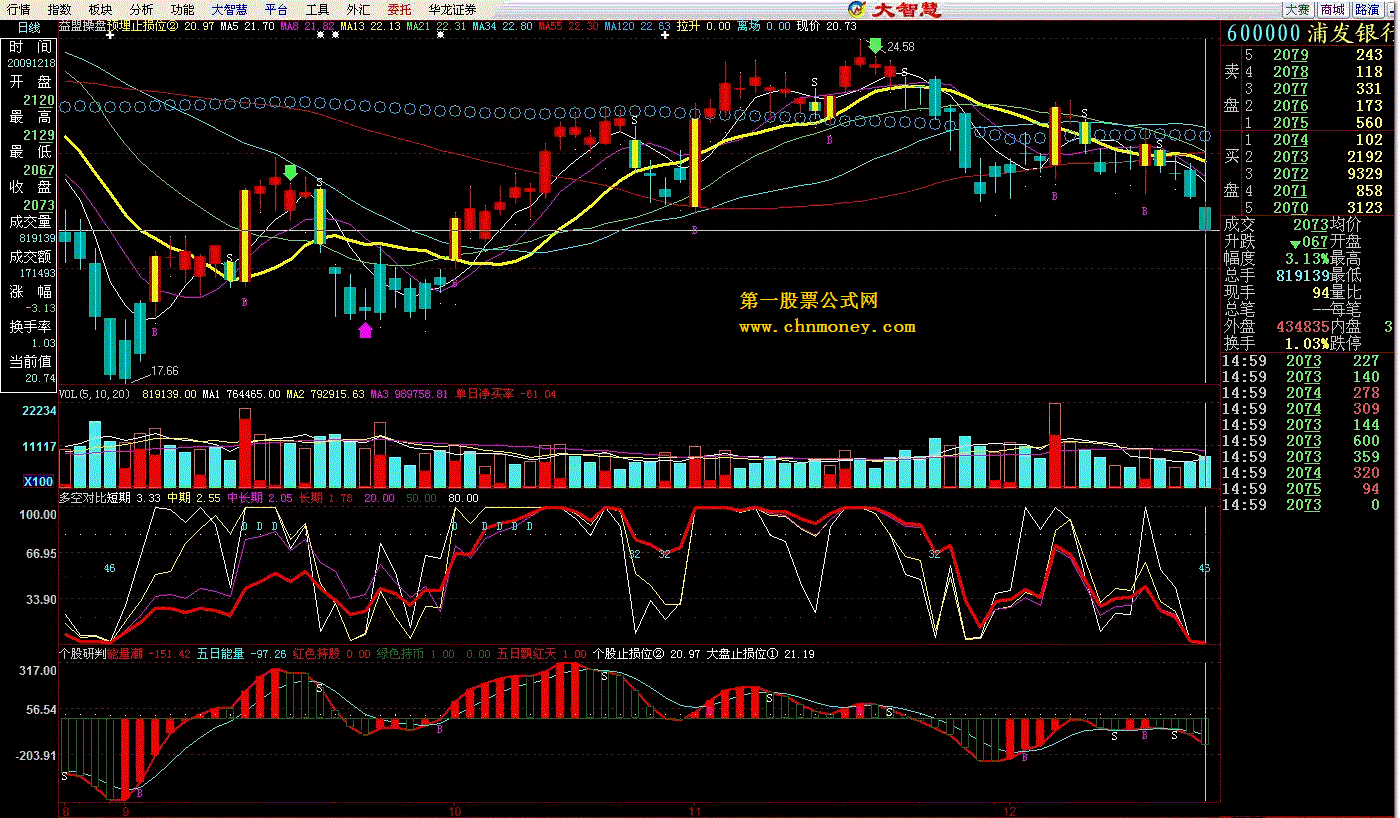1400x818 pixels.
Task: Click the MA5 21.70 value
Action: pos(247,26)
